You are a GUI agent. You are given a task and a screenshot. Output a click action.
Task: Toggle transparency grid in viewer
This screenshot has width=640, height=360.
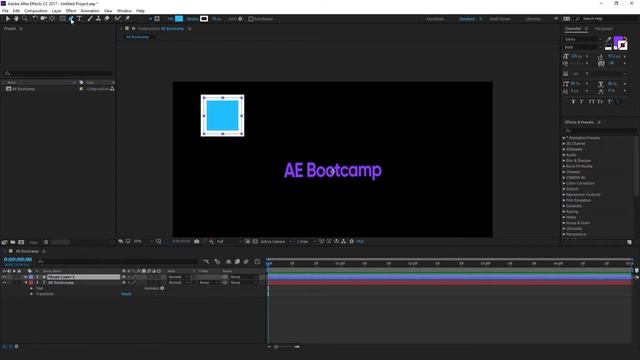(x=255, y=242)
